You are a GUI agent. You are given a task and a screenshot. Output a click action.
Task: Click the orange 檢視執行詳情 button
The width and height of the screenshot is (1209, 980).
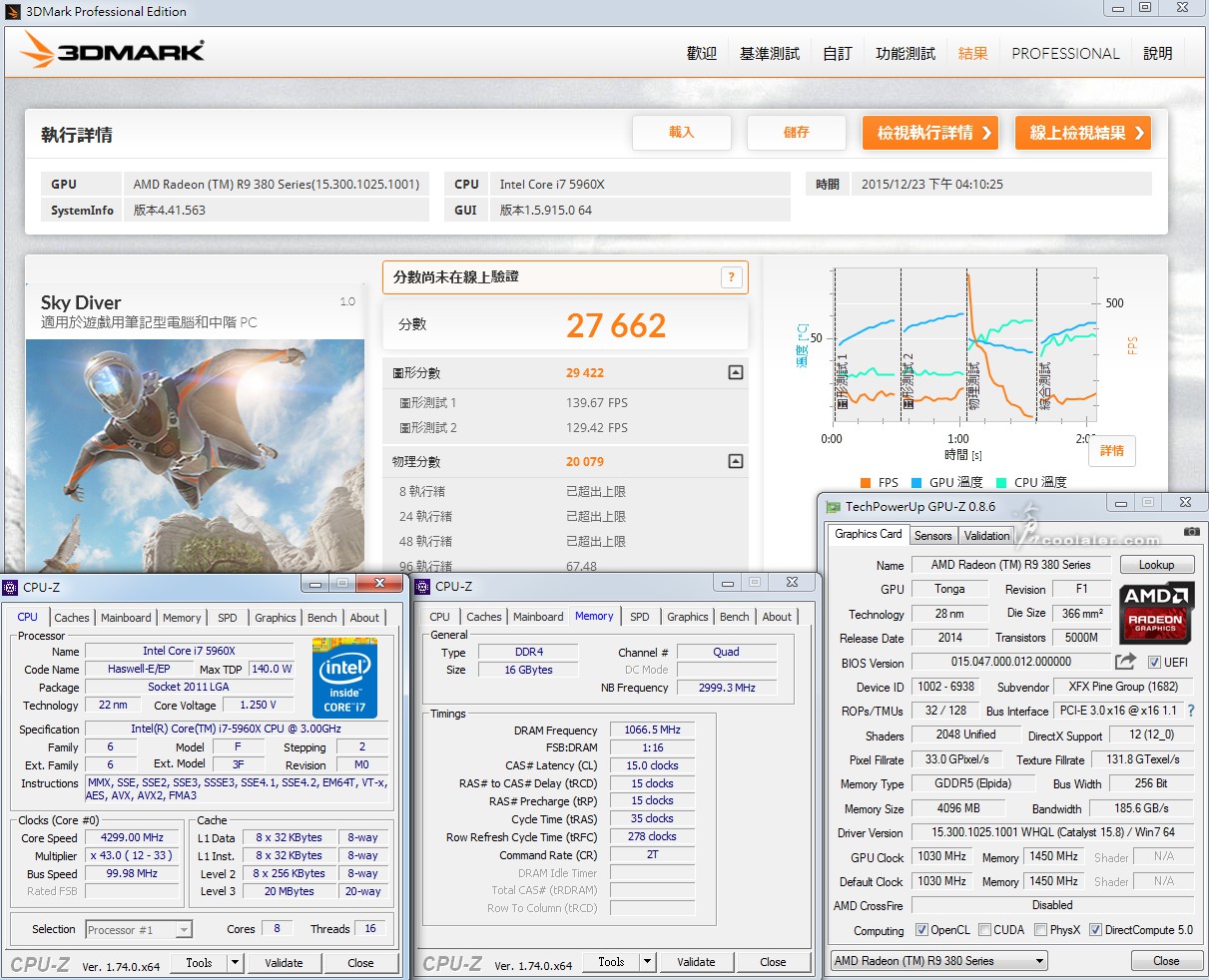[x=930, y=133]
